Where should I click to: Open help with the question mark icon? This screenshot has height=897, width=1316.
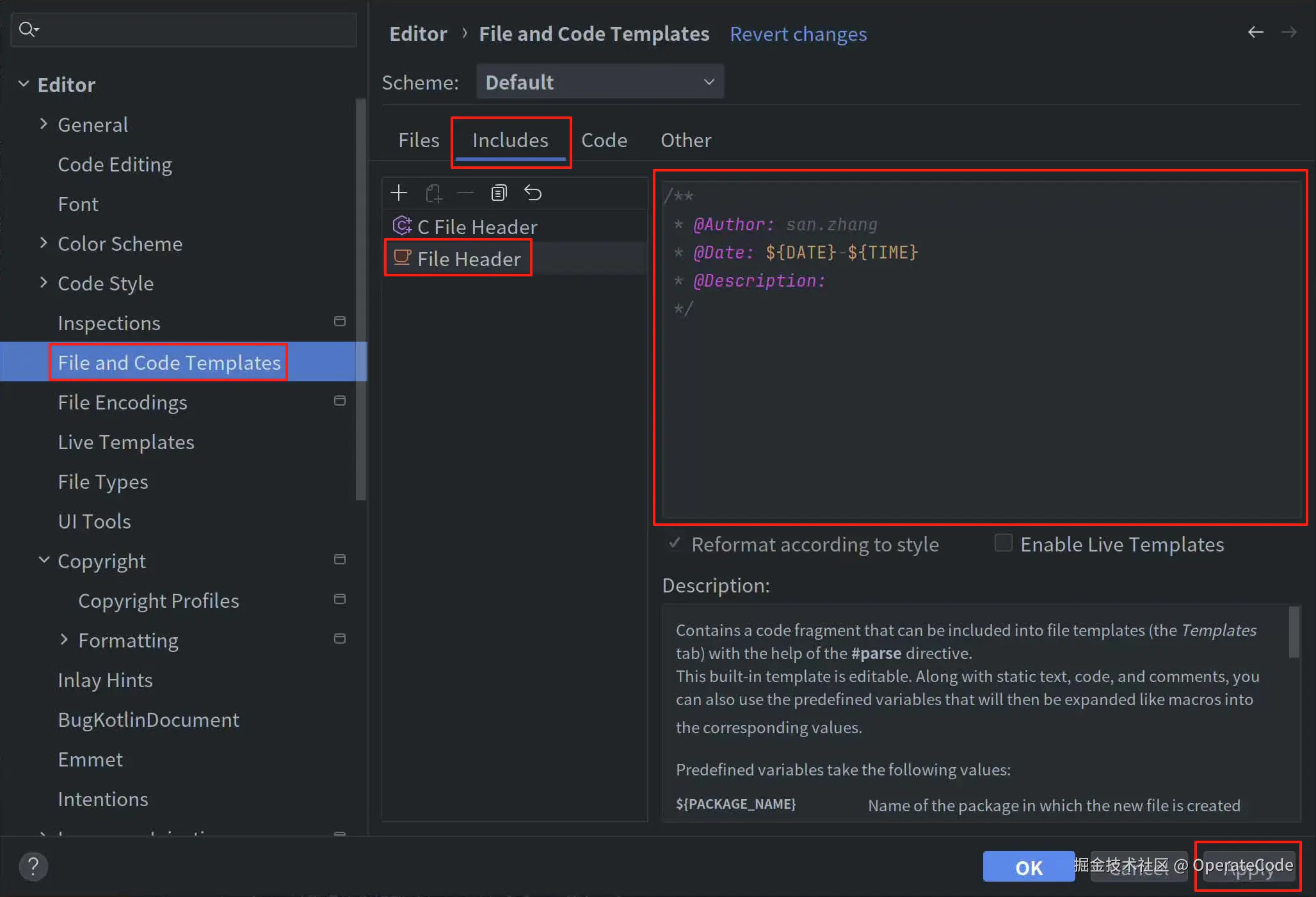[x=33, y=867]
